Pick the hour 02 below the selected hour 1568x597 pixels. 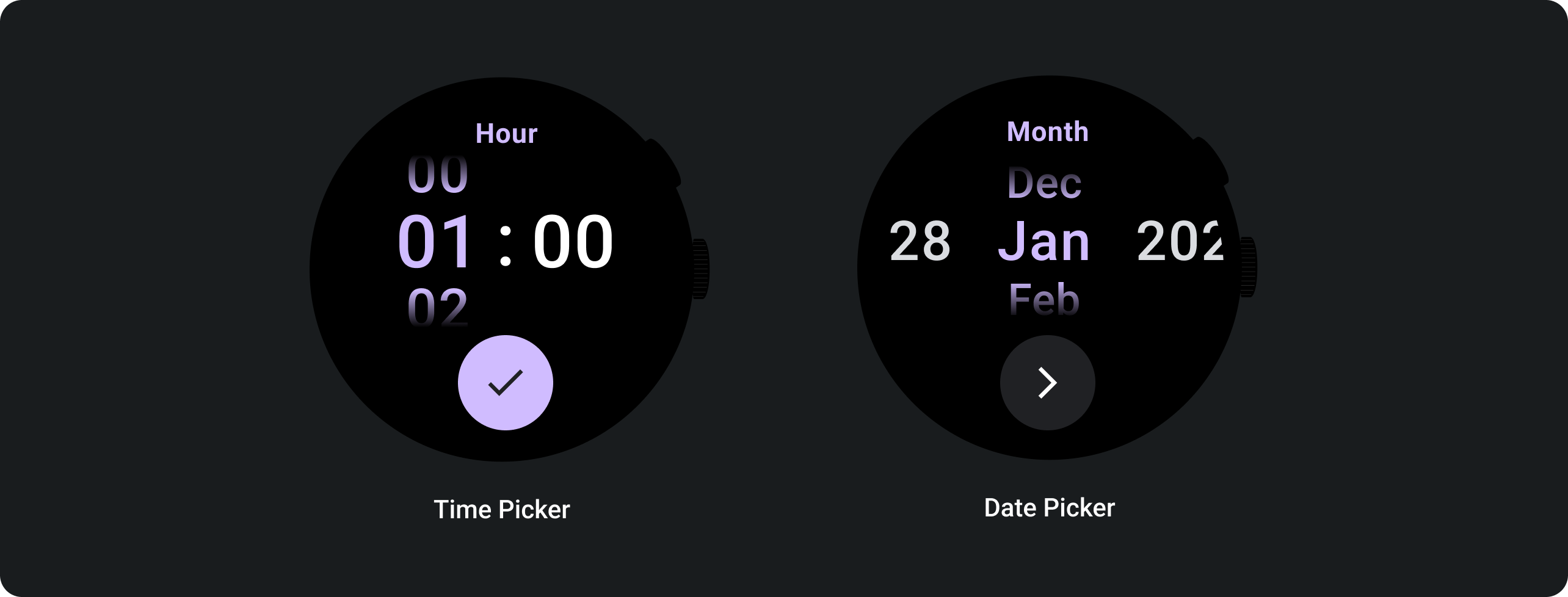437,307
